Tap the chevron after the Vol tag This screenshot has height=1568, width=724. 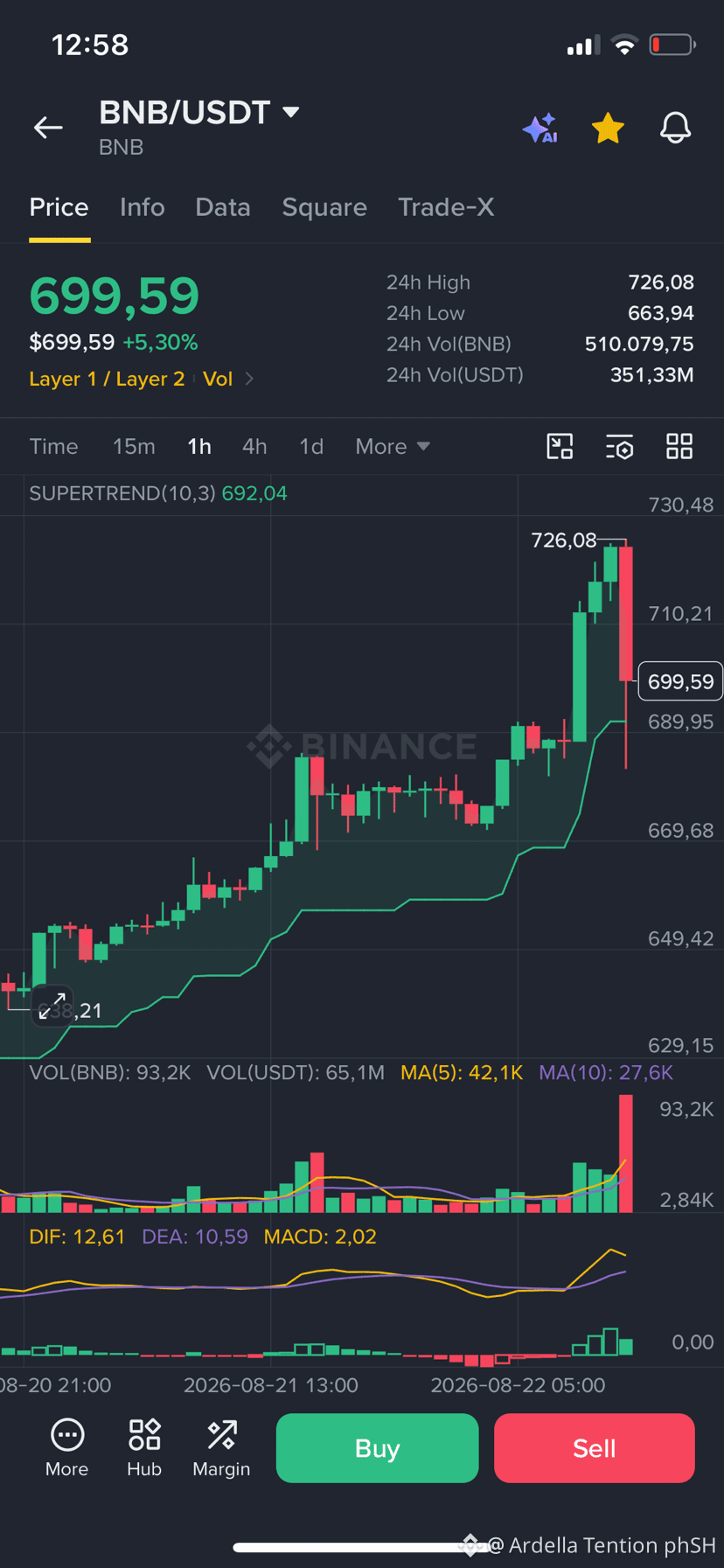[x=249, y=379]
